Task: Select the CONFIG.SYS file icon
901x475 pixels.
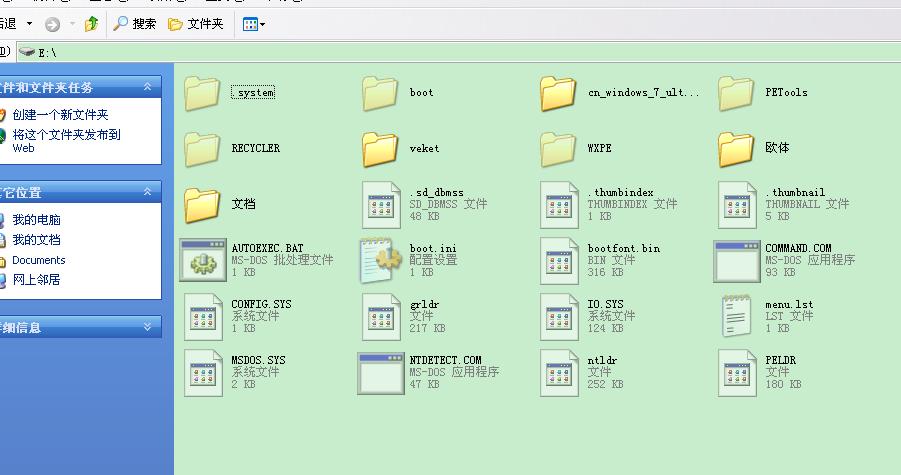Action: (203, 316)
